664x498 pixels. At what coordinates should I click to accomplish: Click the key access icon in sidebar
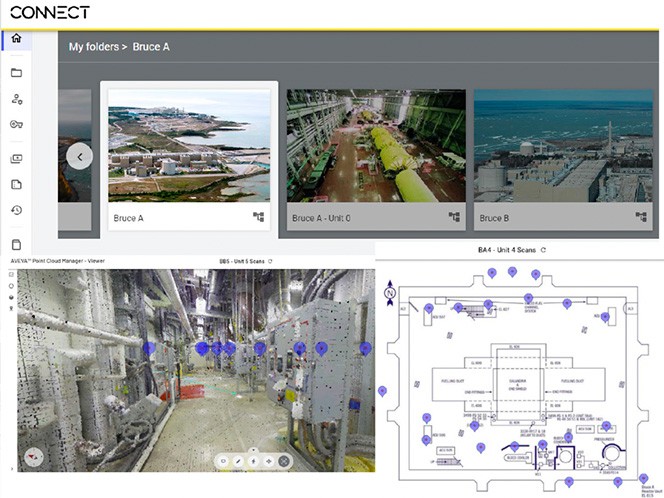[16, 125]
